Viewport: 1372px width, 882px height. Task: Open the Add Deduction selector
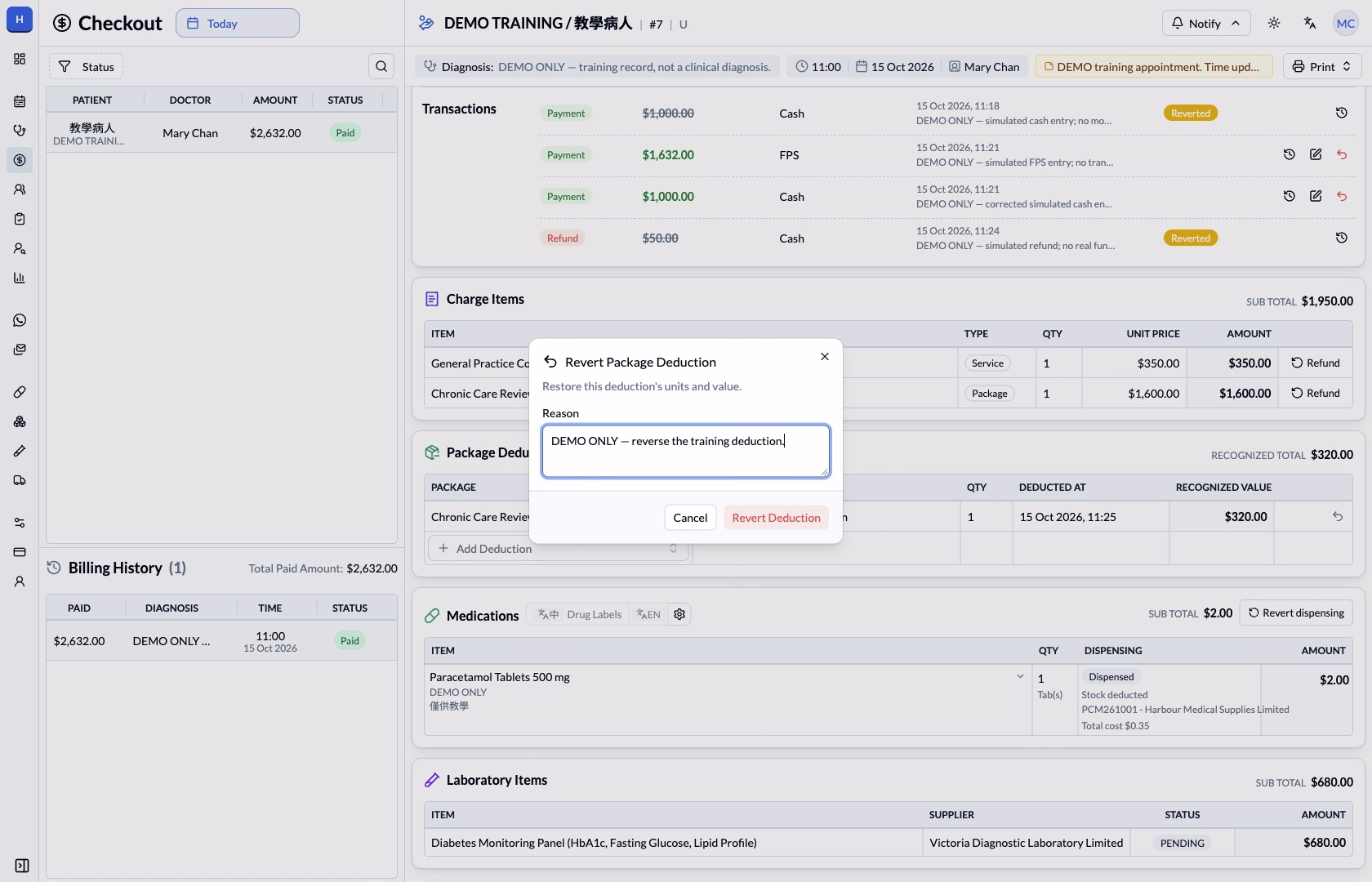click(x=559, y=548)
